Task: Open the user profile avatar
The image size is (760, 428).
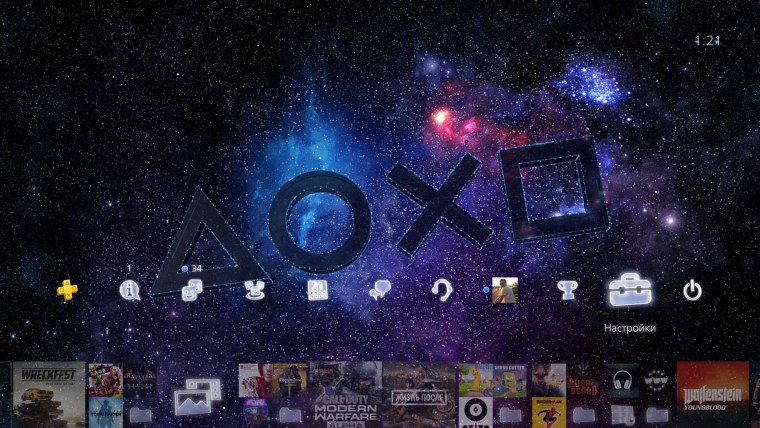Action: click(x=505, y=290)
